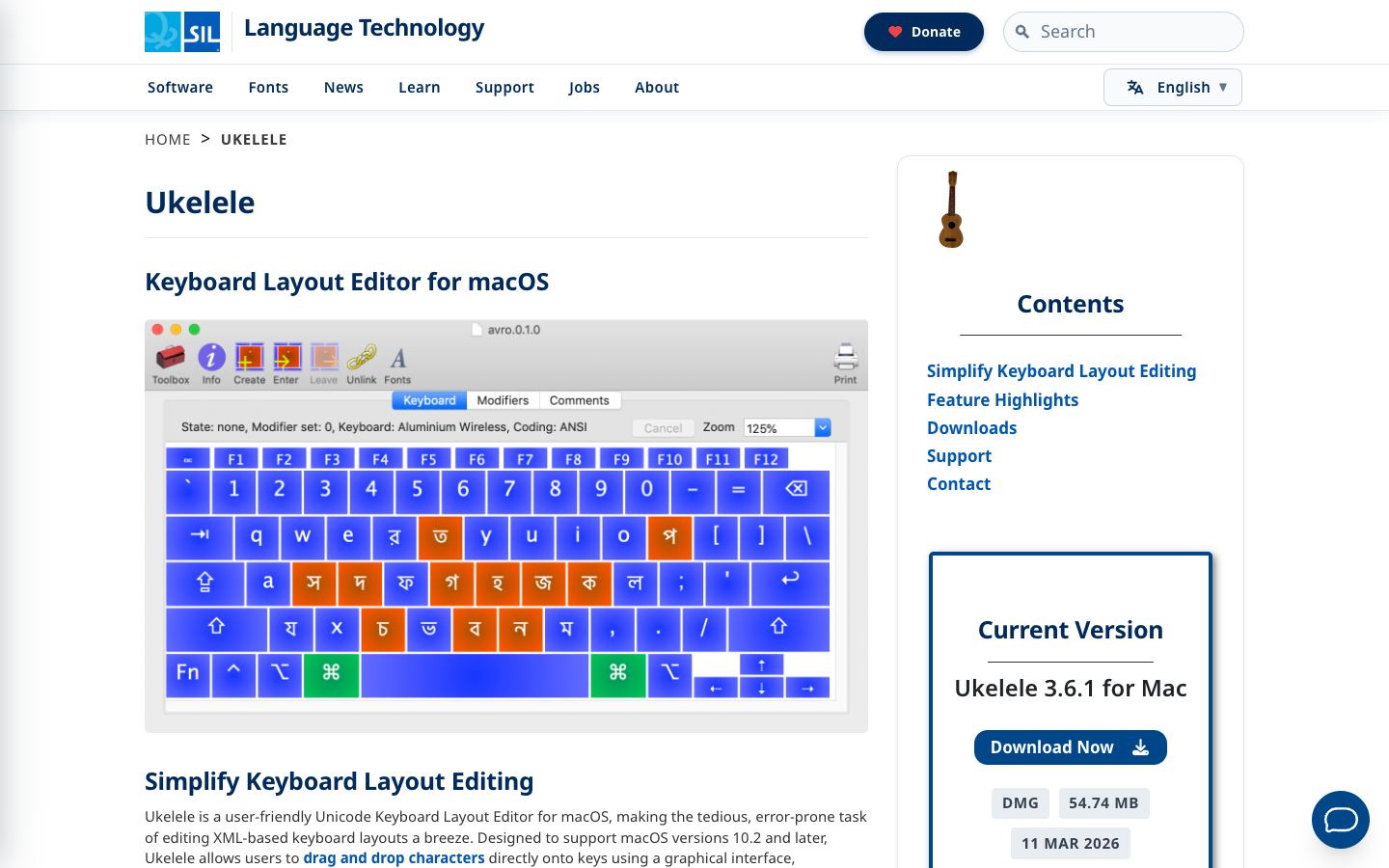Open the Software menu in the navigation bar
1389x868 pixels.
click(180, 88)
